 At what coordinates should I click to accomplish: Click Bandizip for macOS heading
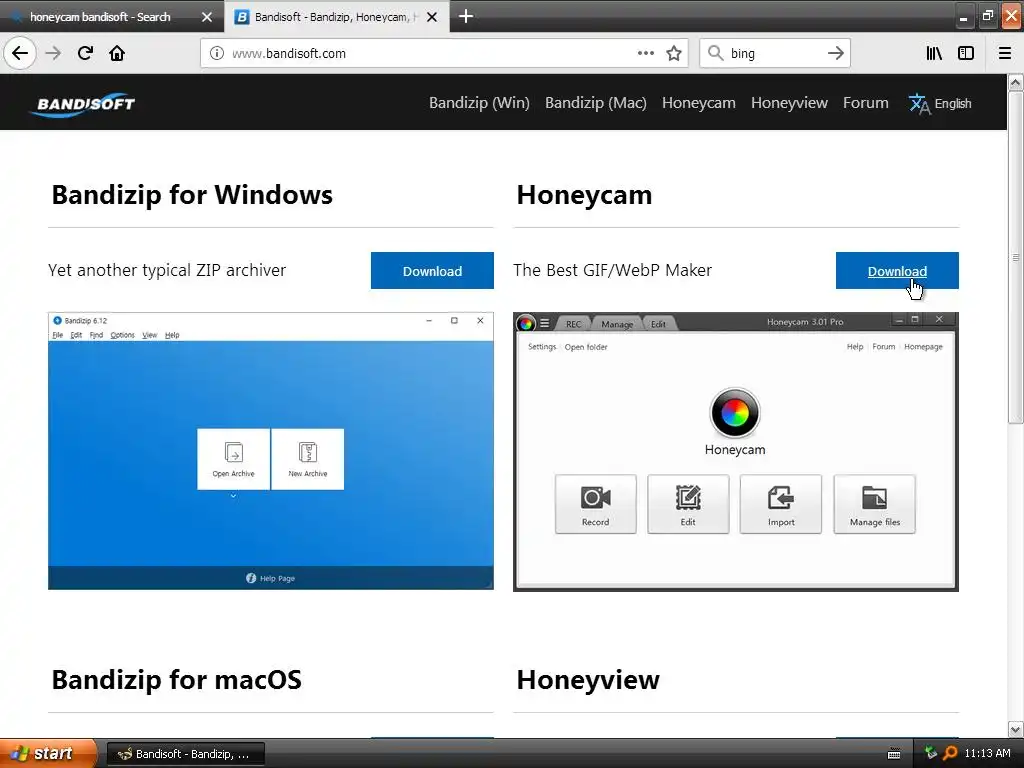coord(176,680)
